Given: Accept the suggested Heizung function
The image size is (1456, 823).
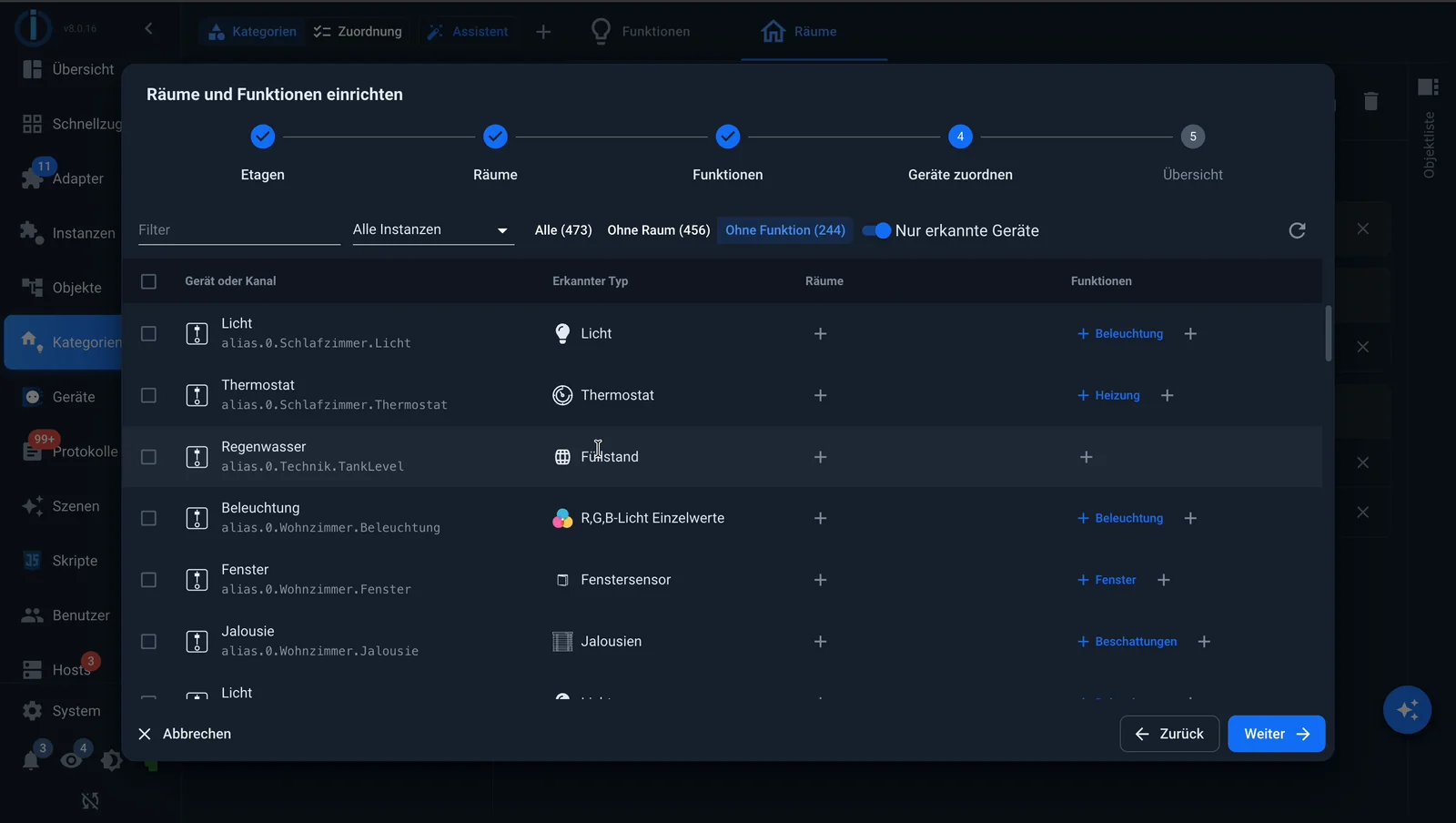Looking at the screenshot, I should (1109, 395).
